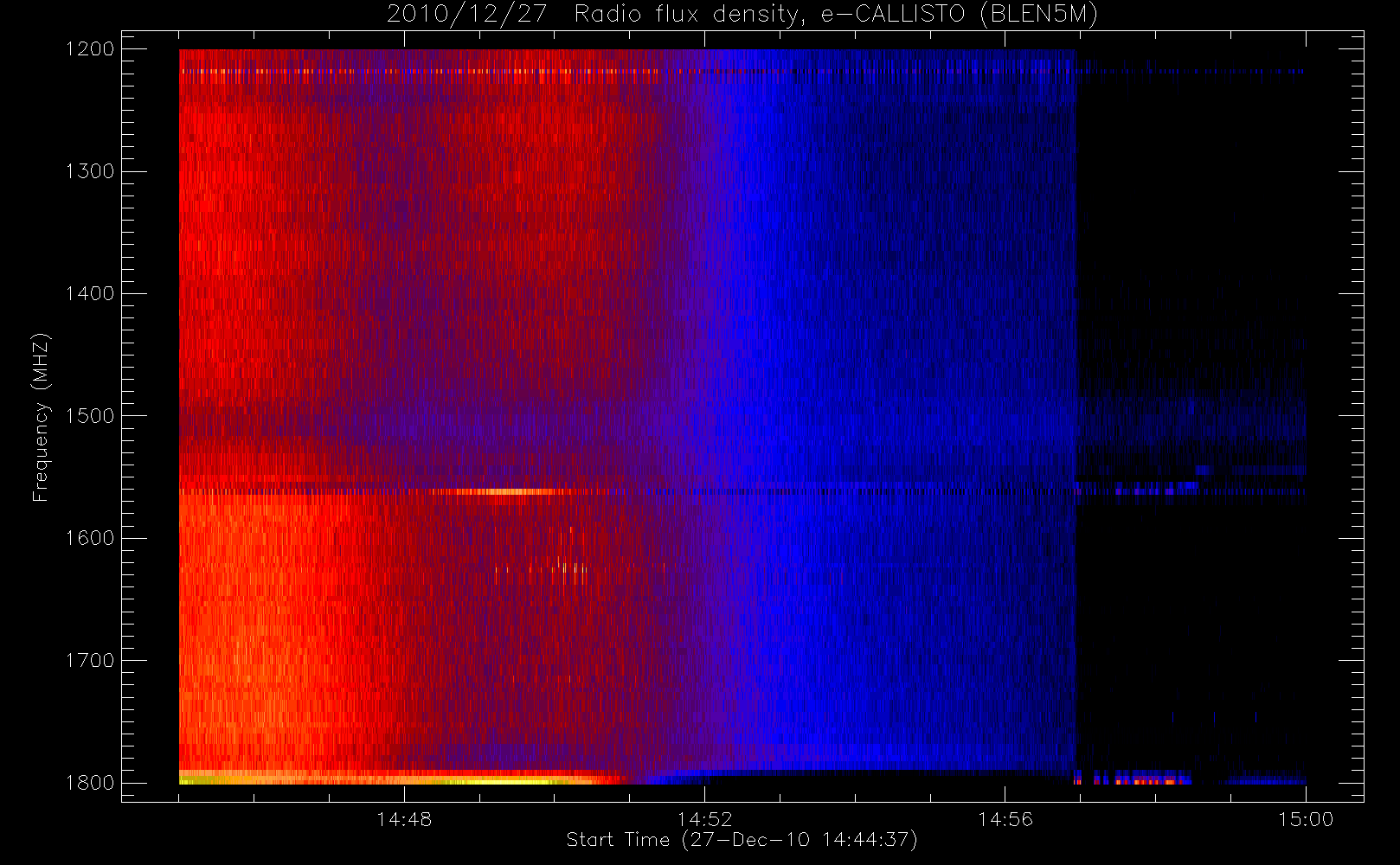The image size is (1400, 865).
Task: Click the 14:48 time tick label
Action: tap(404, 819)
